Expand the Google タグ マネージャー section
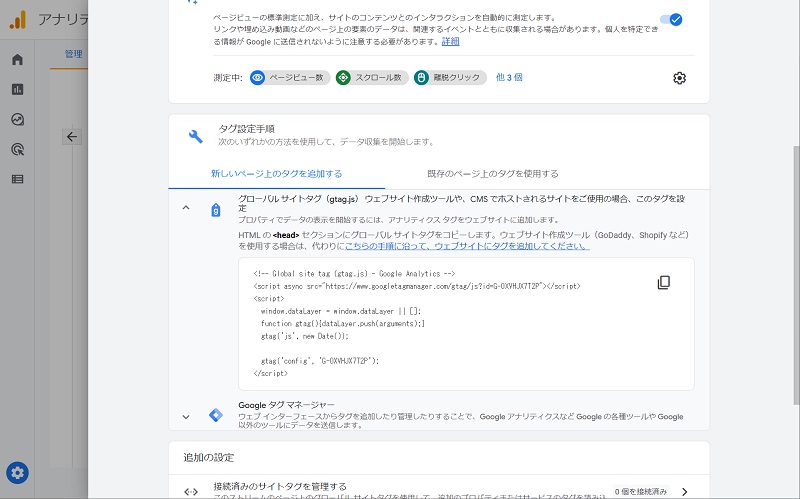 pos(186,416)
